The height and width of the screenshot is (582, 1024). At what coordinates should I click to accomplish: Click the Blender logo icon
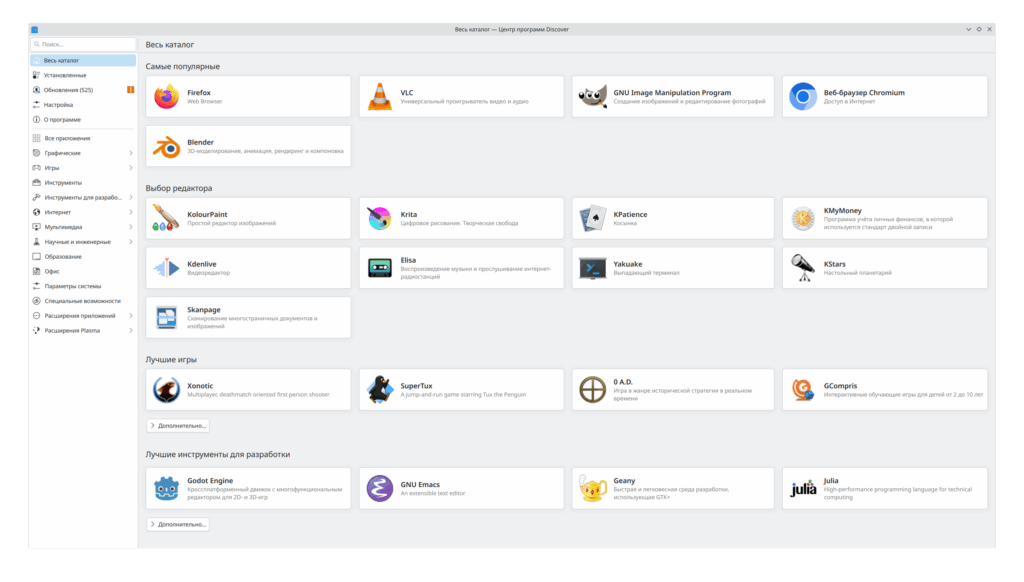(167, 146)
